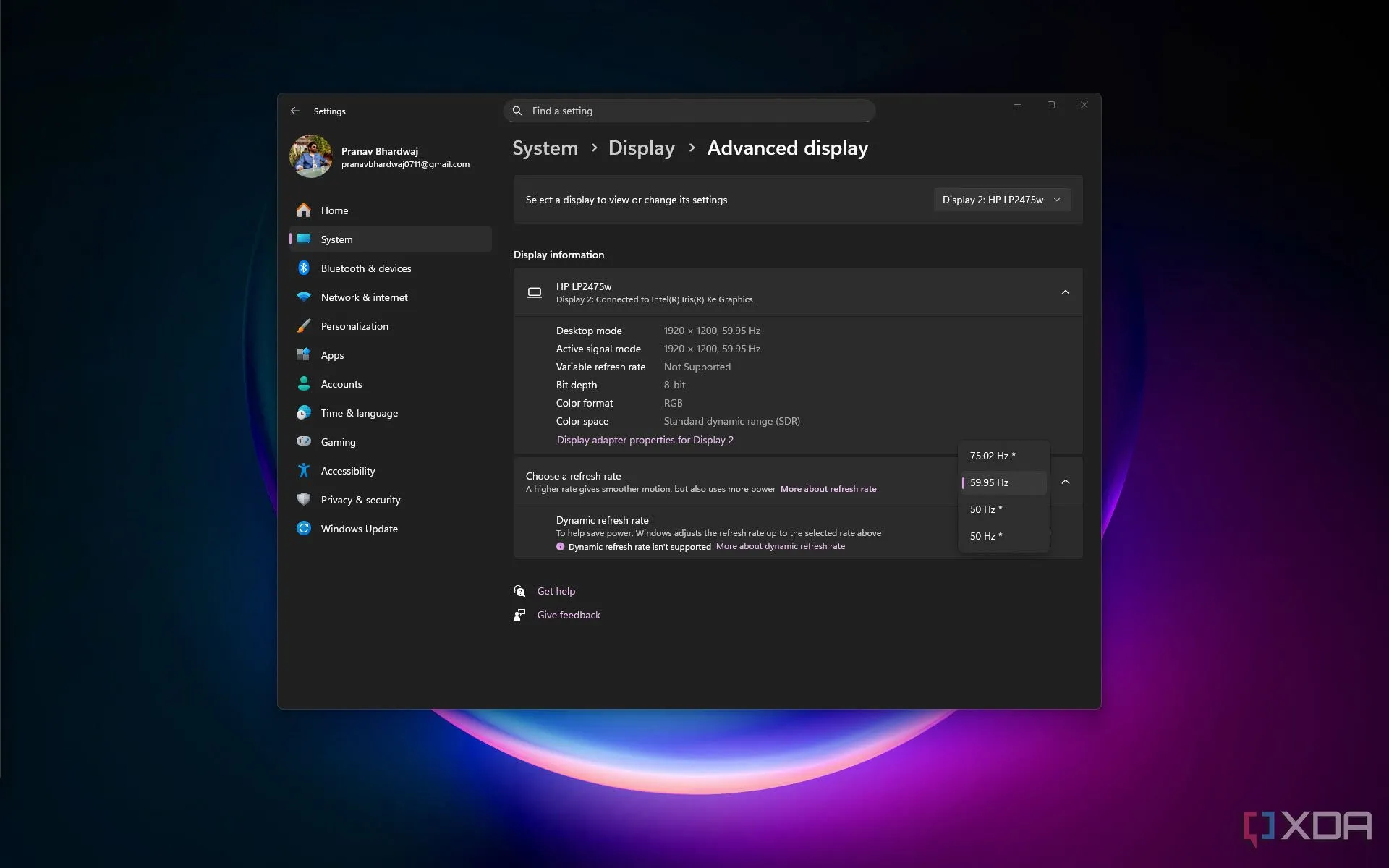Open More about dynamic refresh rate link
The width and height of the screenshot is (1389, 868).
[x=781, y=546]
